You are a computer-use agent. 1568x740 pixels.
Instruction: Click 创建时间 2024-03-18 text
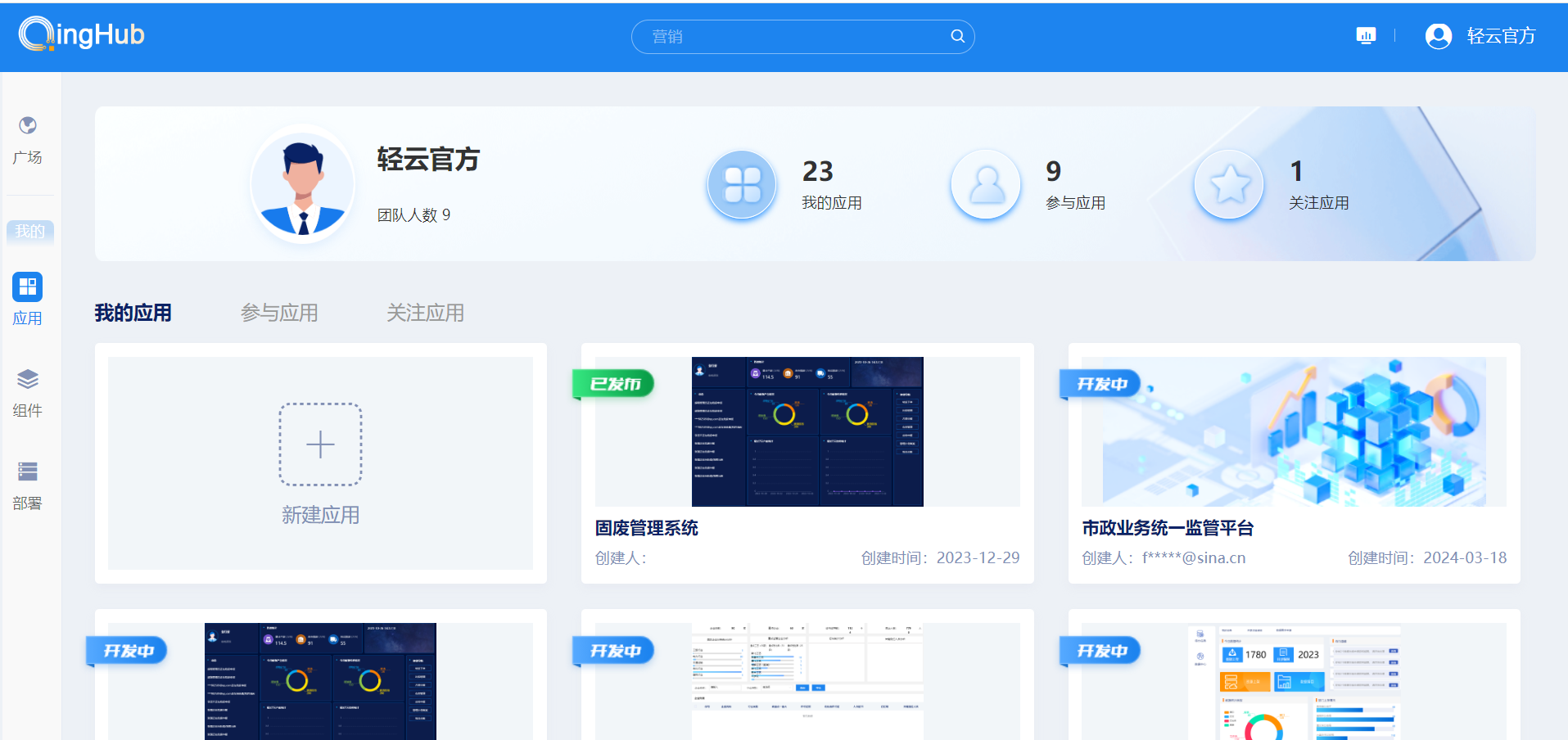point(1427,557)
